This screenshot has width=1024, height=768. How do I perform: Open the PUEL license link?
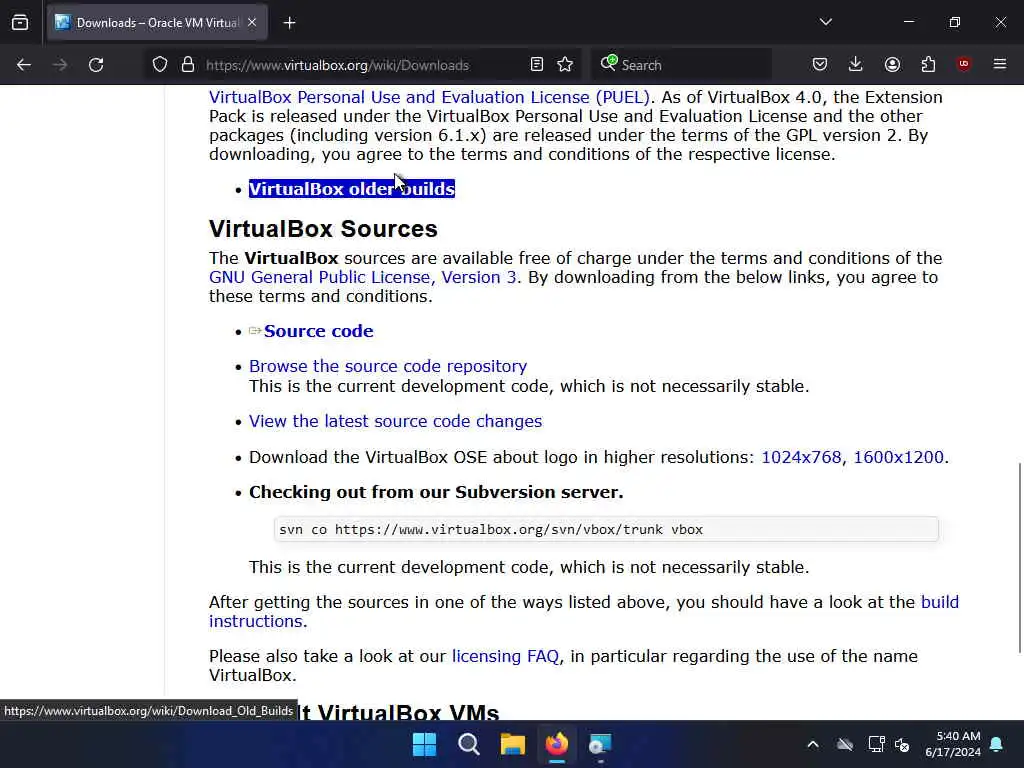tap(429, 97)
